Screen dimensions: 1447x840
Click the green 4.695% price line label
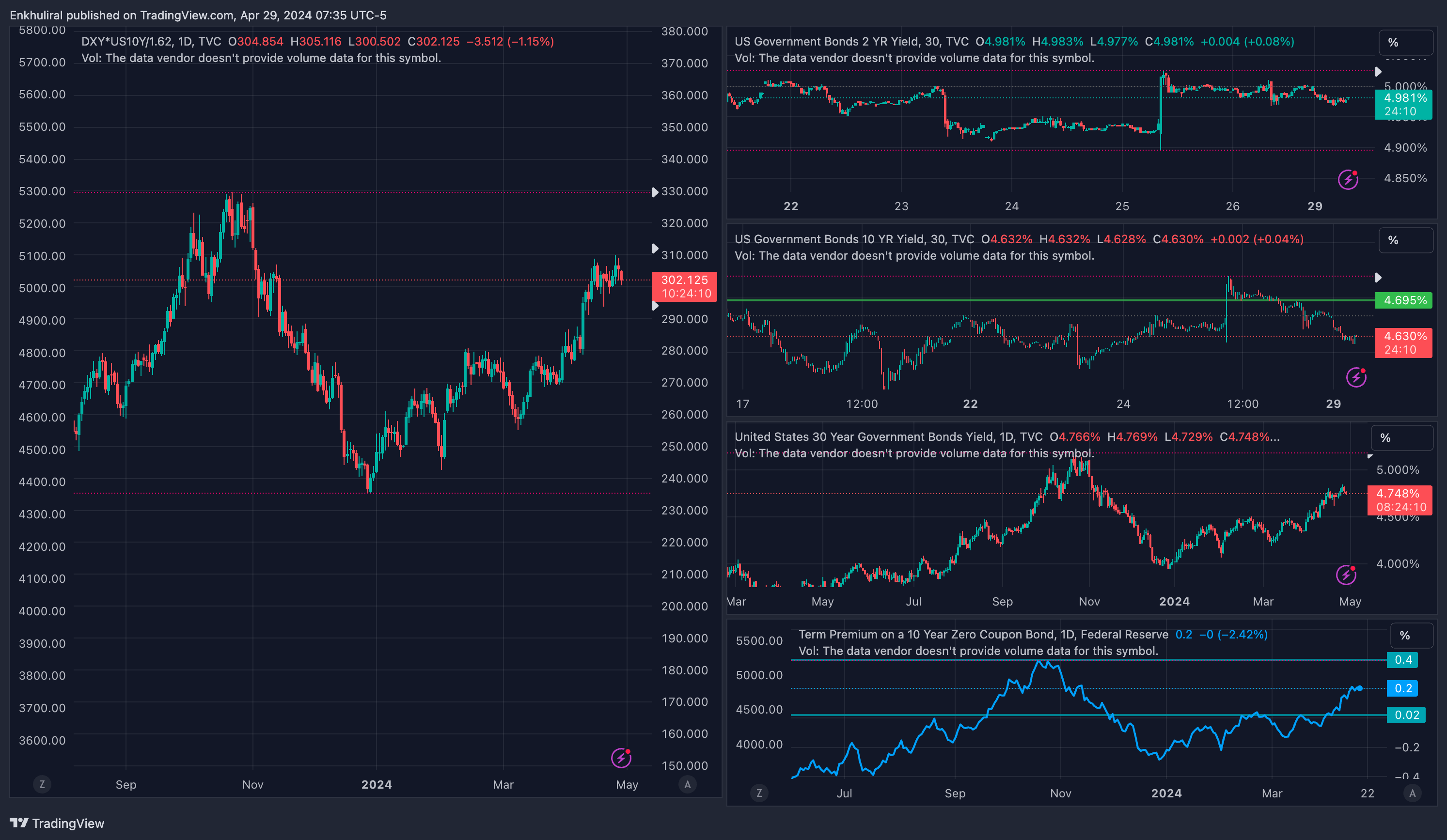click(1404, 300)
